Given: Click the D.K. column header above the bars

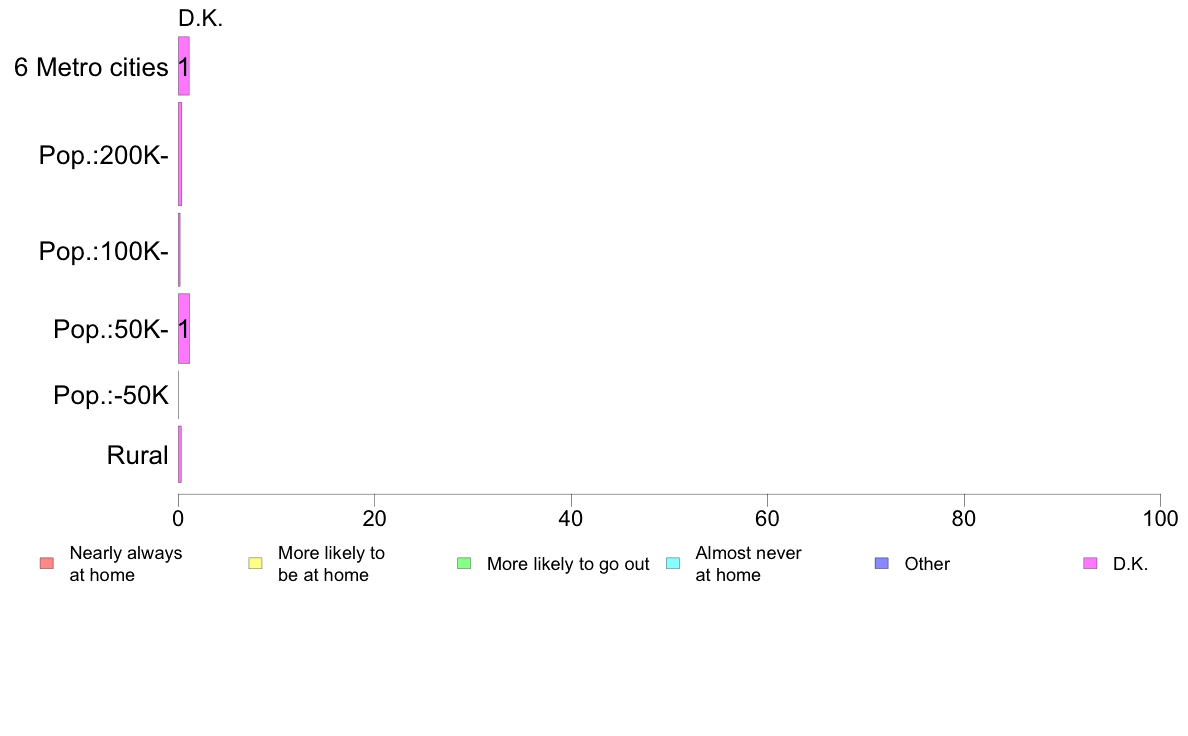Looking at the screenshot, I should pos(200,18).
